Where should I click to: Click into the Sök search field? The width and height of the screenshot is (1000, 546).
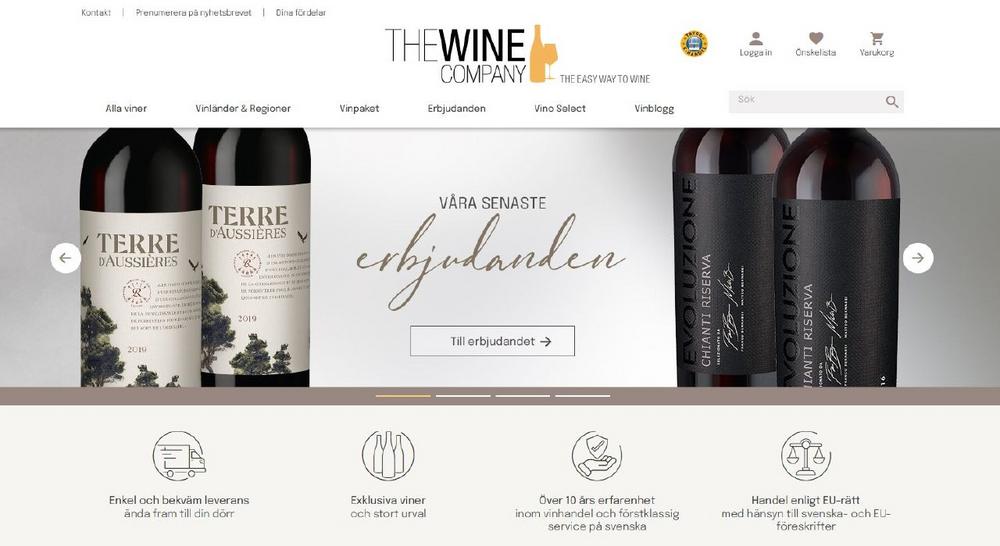805,101
